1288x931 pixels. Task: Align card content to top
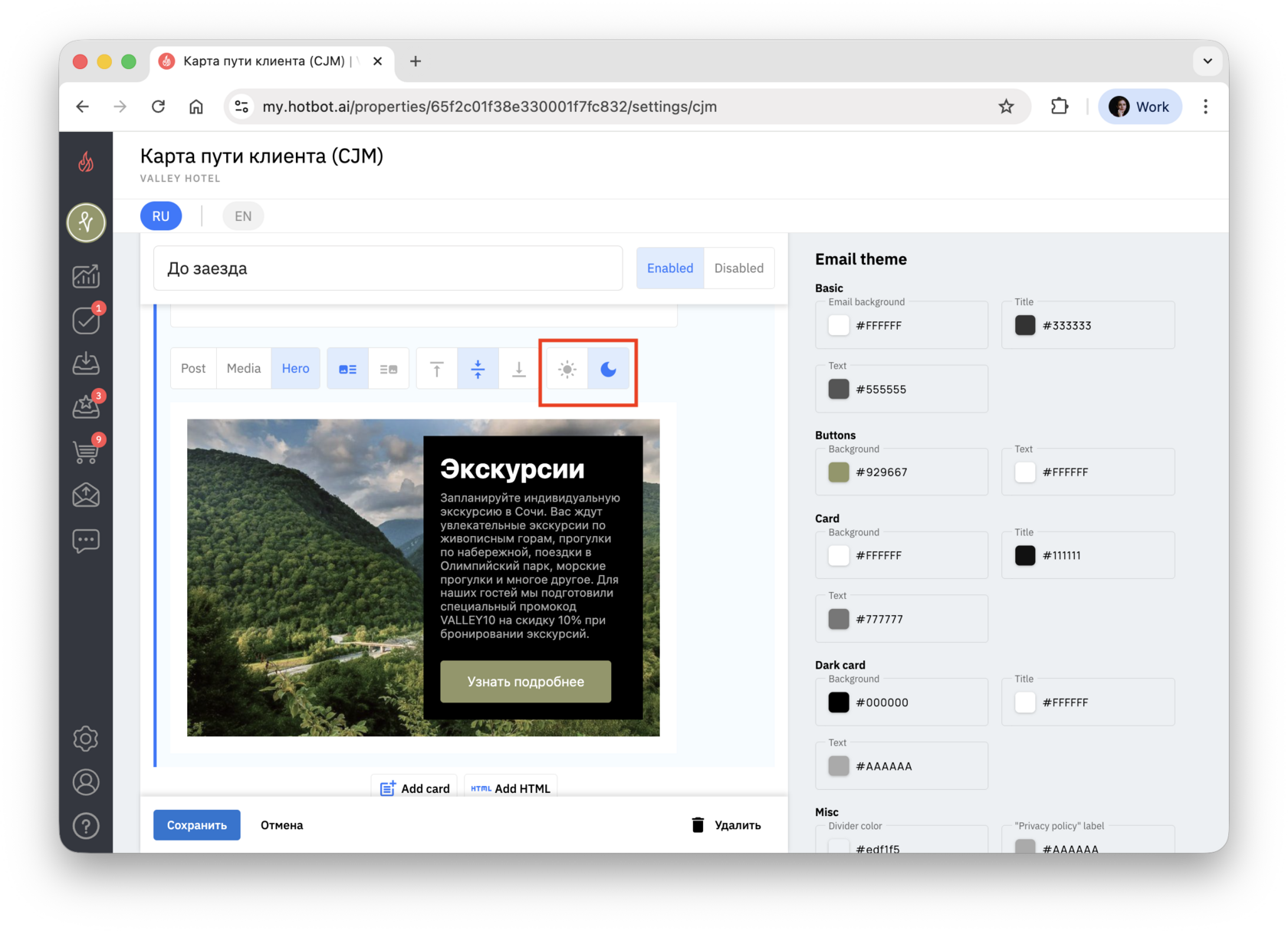pyautogui.click(x=437, y=369)
